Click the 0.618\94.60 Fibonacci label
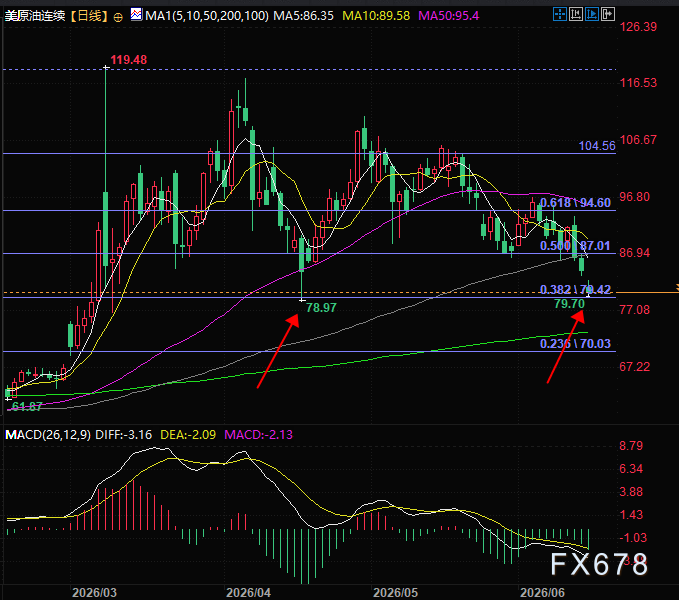Screen dimensions: 679x600 [575, 203]
